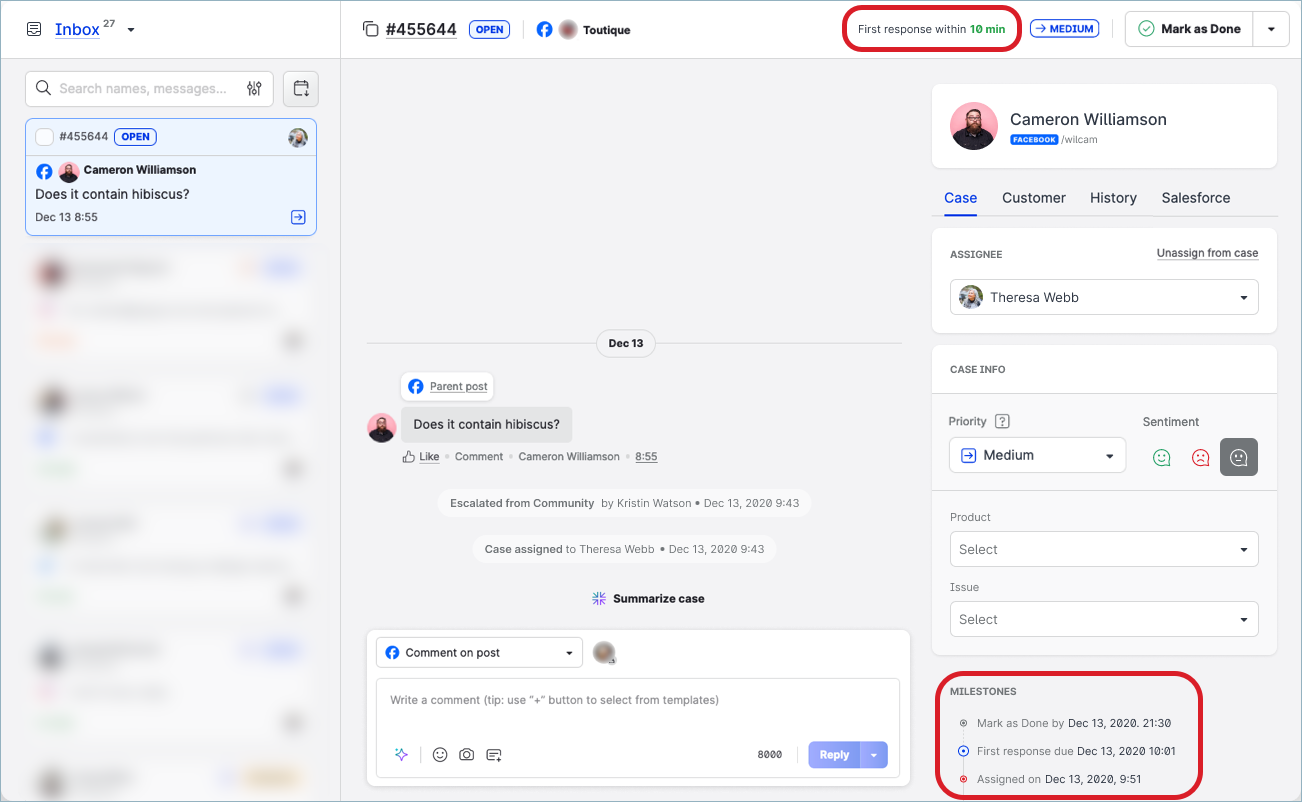Set sentiment to positive green smiley

[1162, 457]
